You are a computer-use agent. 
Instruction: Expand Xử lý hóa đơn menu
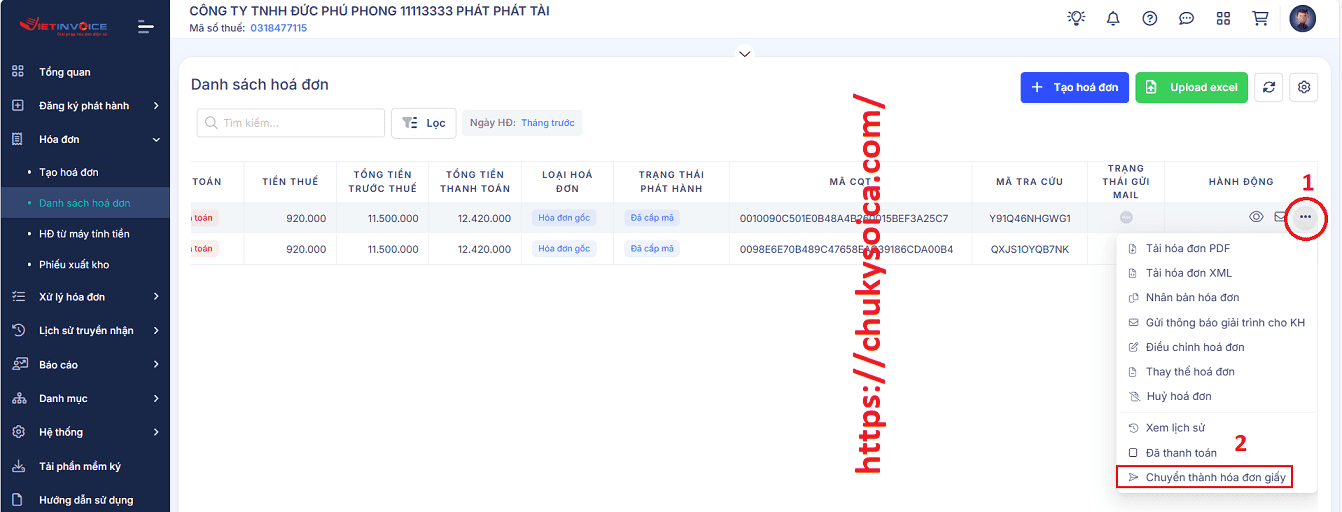pyautogui.click(x=84, y=296)
